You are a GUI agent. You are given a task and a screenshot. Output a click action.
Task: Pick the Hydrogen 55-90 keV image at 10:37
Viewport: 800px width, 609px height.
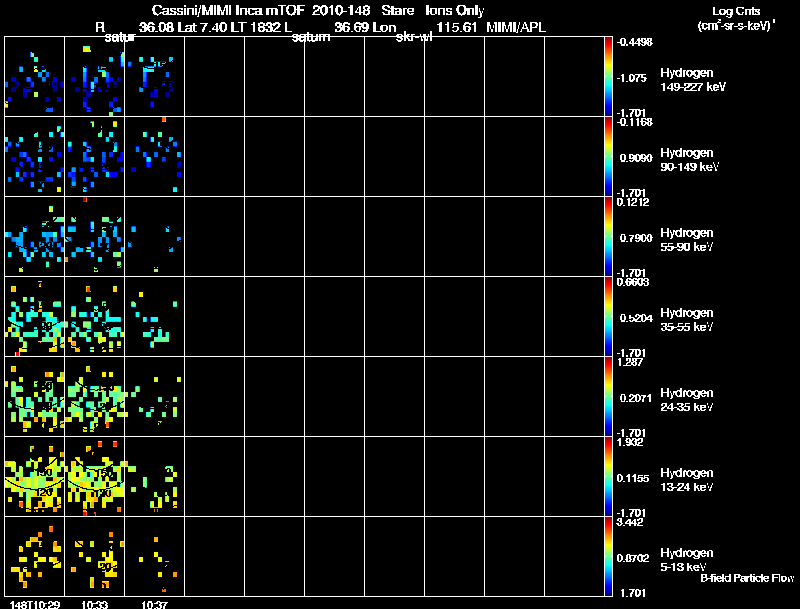point(155,237)
